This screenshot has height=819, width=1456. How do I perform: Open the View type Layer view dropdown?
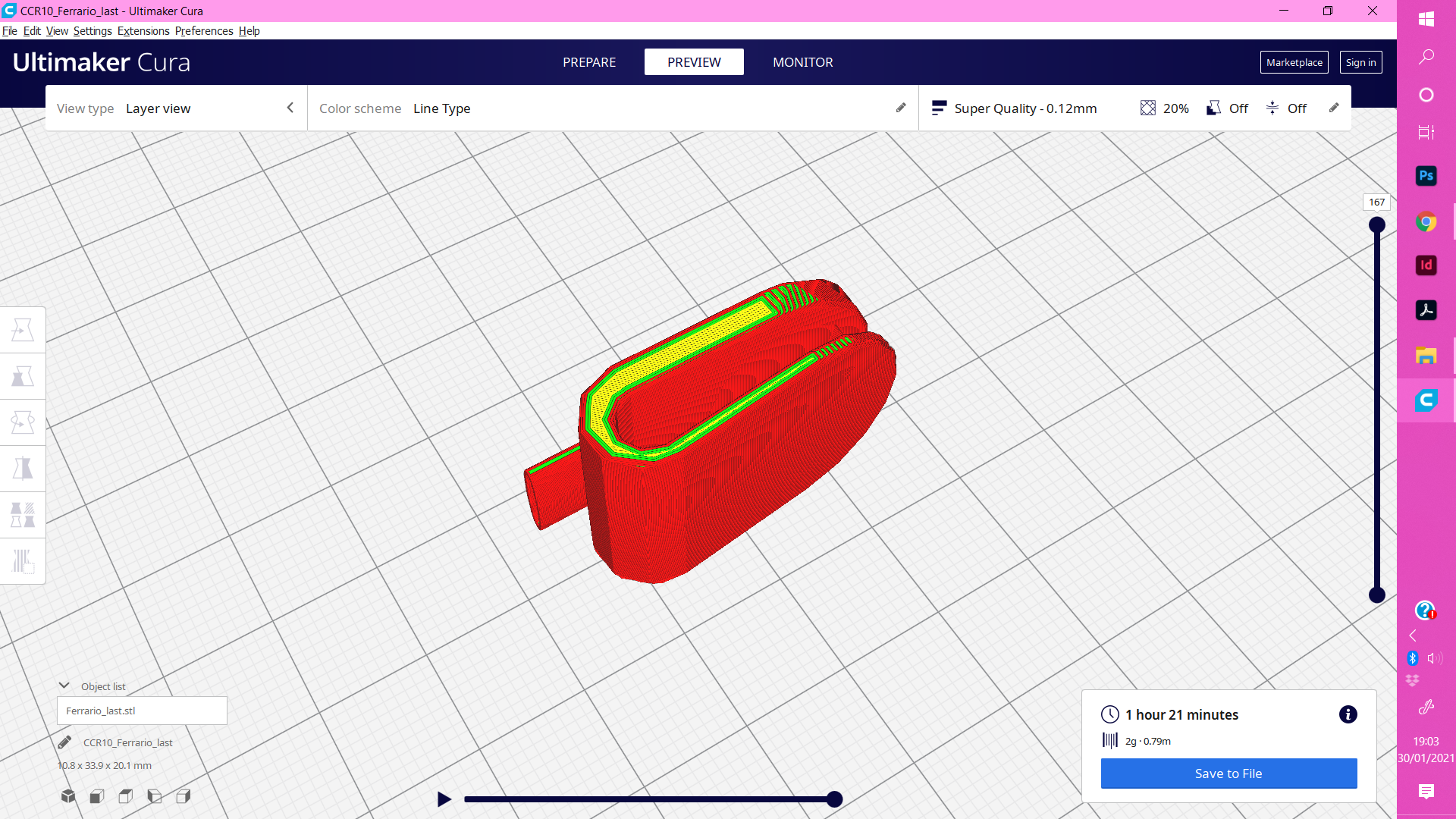point(177,108)
